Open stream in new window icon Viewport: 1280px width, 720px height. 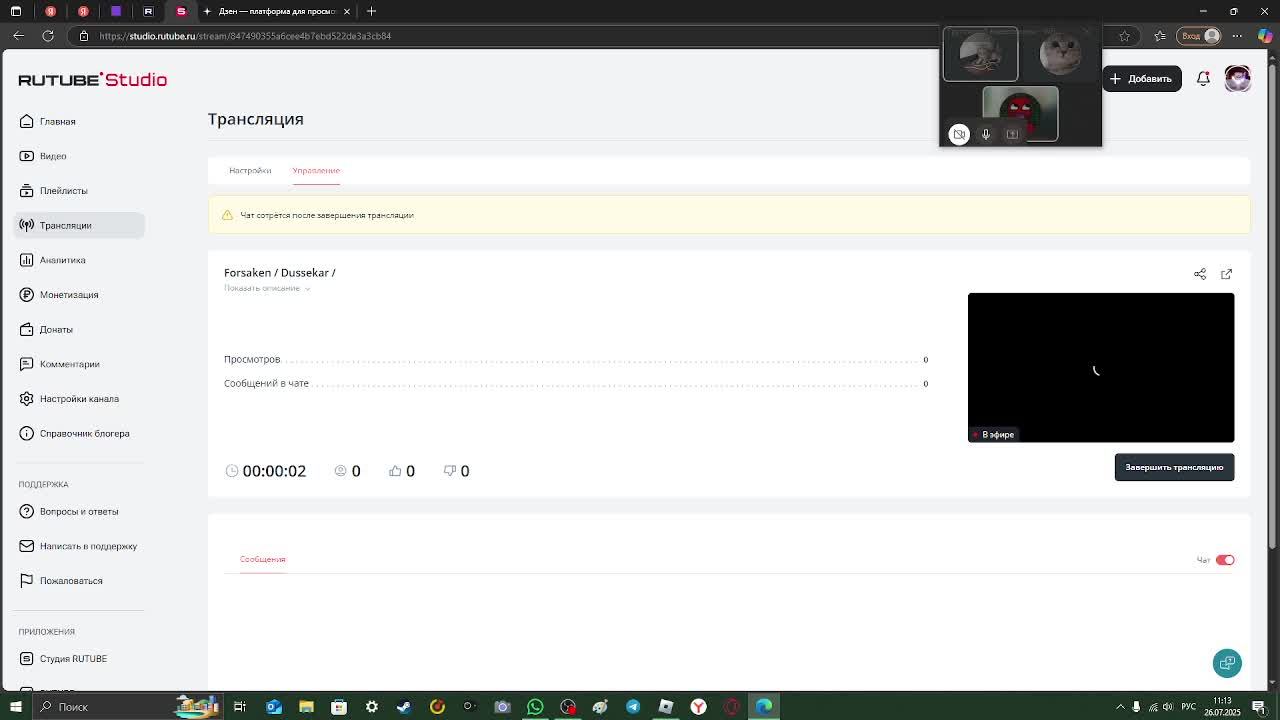pos(1226,274)
